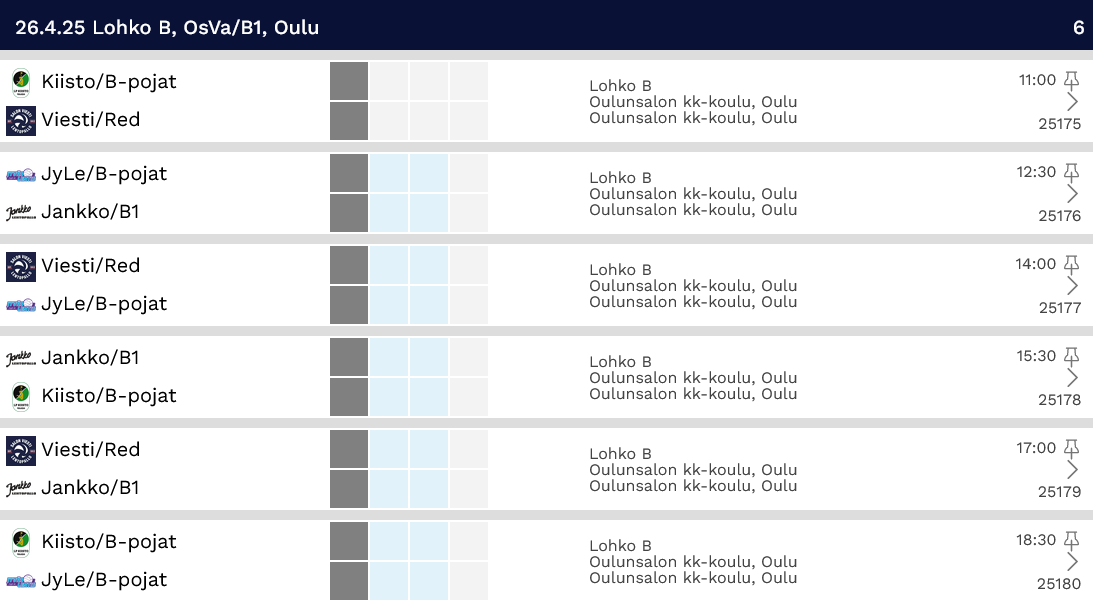
Task: Open details chevron for match 25180
Action: (x=1073, y=562)
